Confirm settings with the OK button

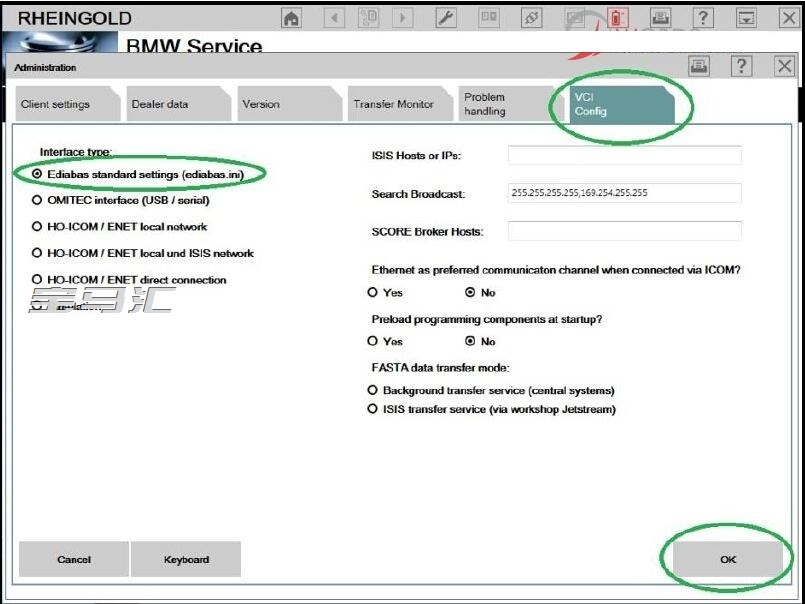tap(728, 559)
